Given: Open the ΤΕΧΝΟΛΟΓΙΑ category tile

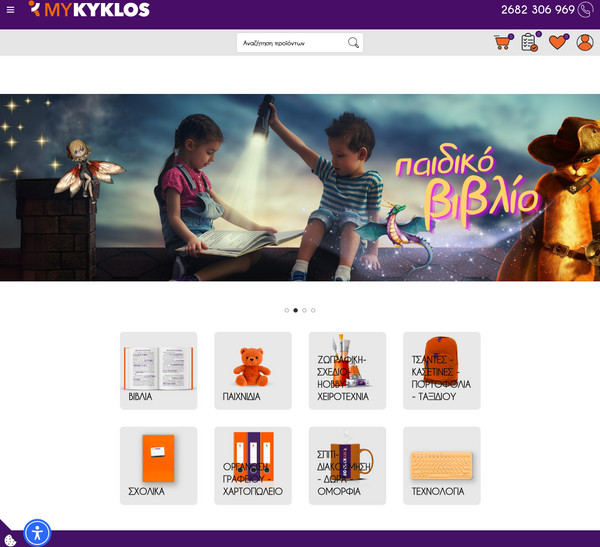Looking at the screenshot, I should click(x=442, y=465).
